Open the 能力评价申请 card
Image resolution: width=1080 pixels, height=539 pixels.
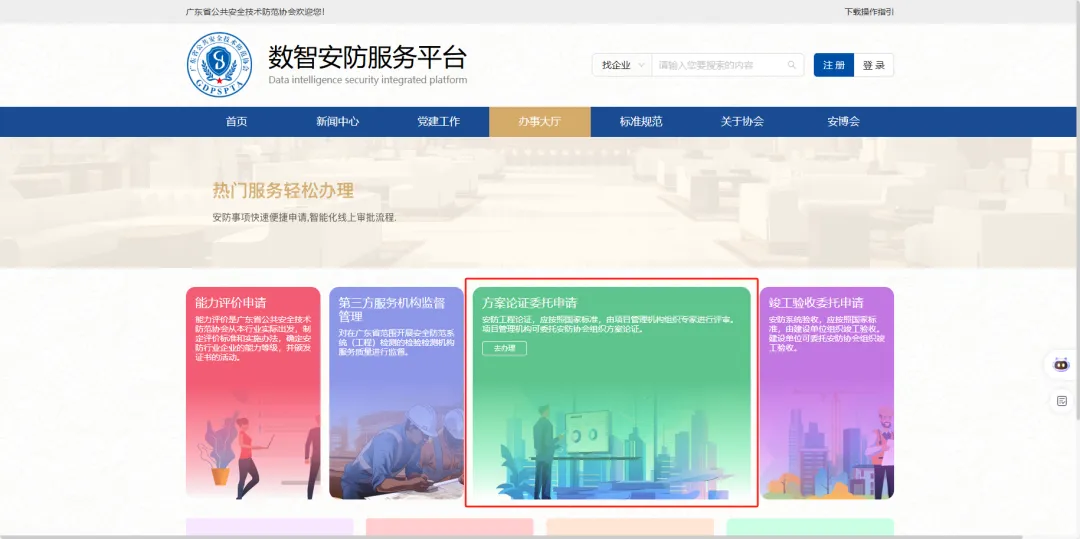(253, 393)
